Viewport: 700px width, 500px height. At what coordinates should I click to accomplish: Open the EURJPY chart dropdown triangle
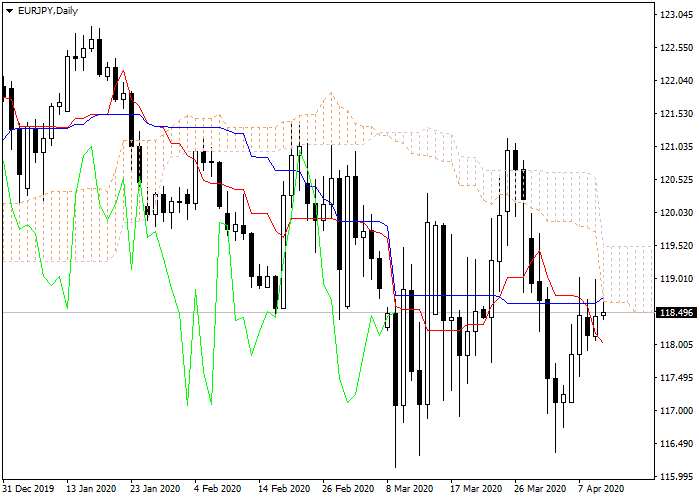pyautogui.click(x=9, y=11)
